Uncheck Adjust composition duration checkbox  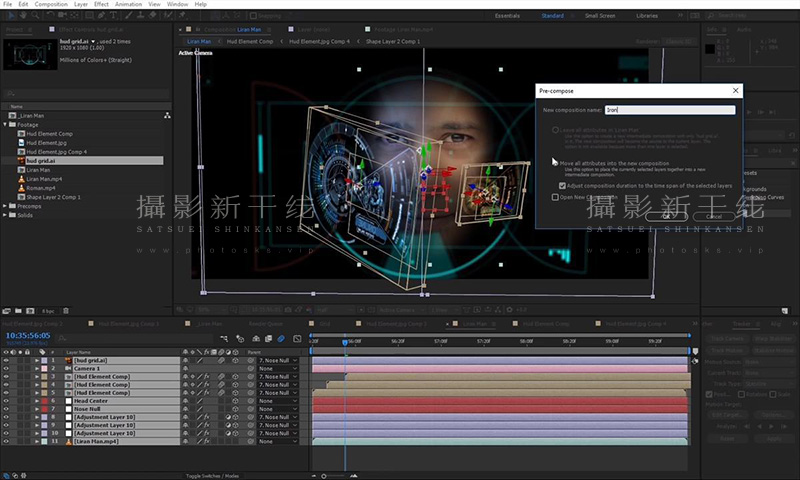pyautogui.click(x=562, y=186)
